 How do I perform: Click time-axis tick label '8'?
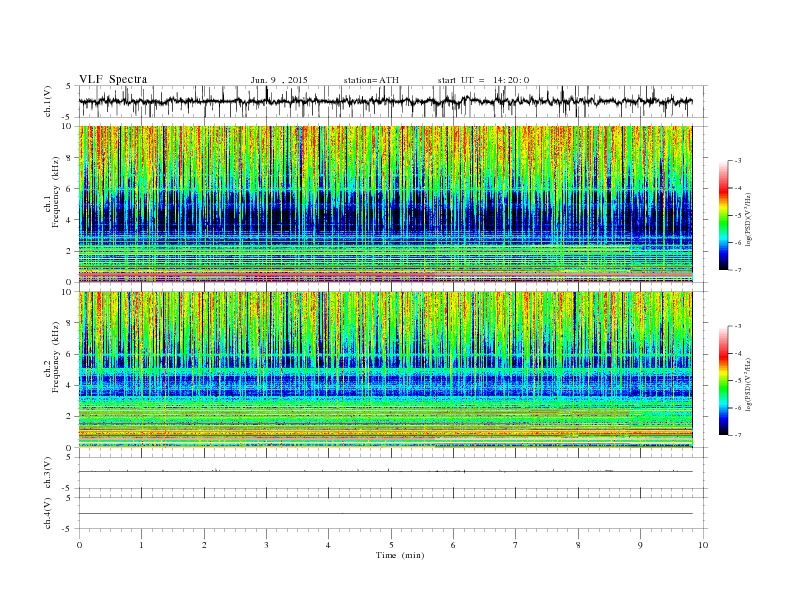[578, 545]
